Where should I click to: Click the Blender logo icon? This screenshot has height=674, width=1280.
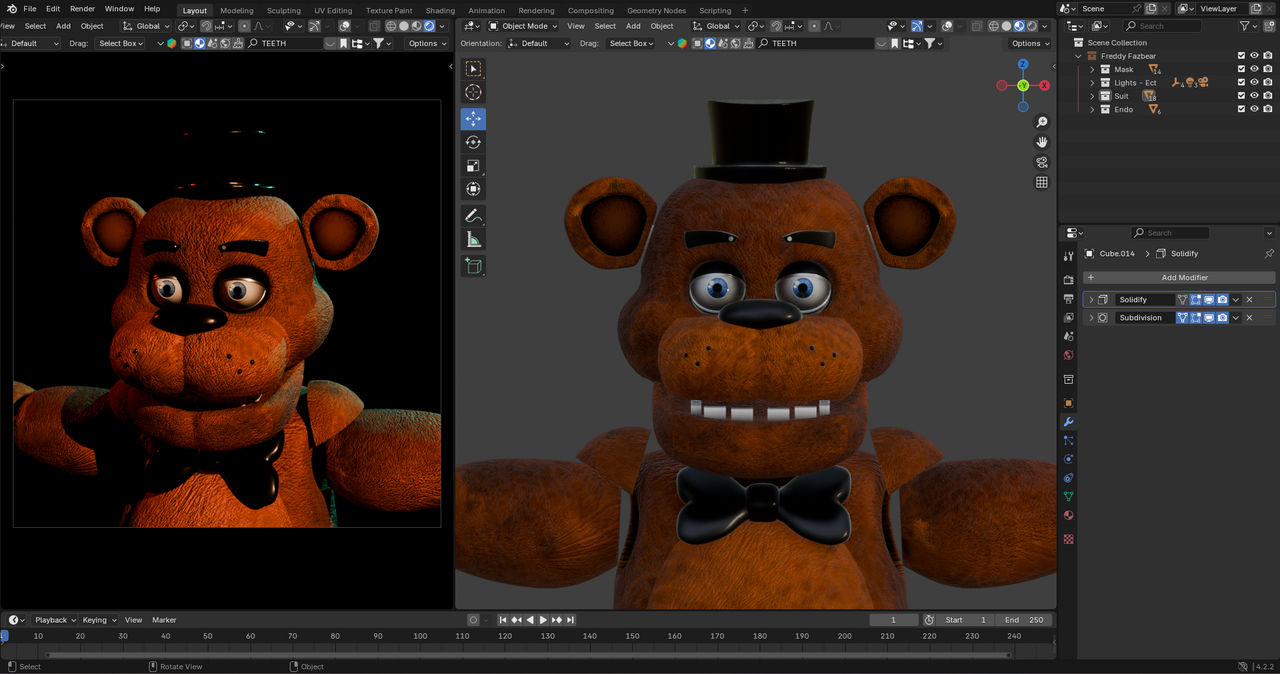pos(11,9)
